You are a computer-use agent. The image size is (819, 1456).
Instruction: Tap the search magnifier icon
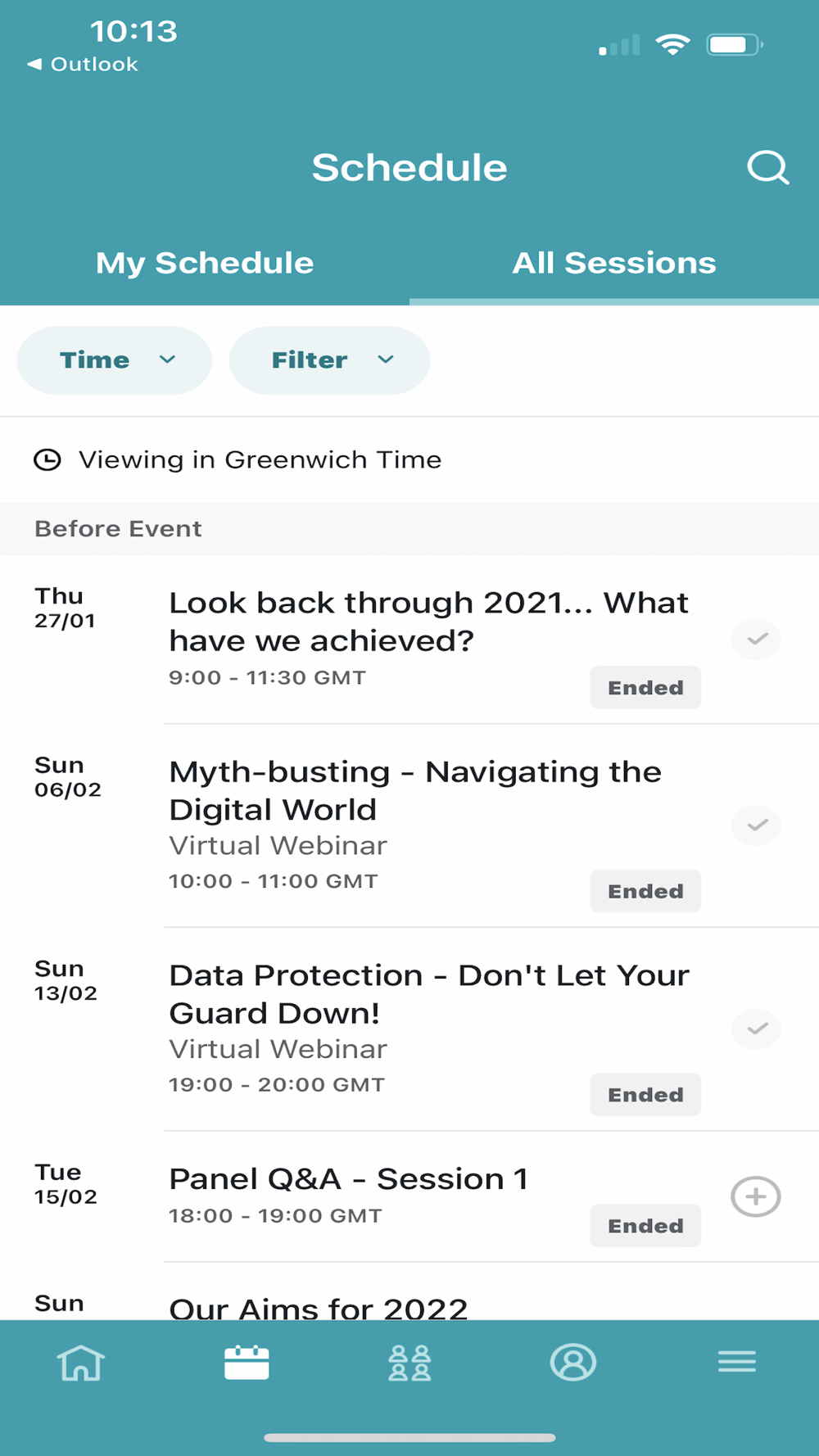pyautogui.click(x=767, y=168)
